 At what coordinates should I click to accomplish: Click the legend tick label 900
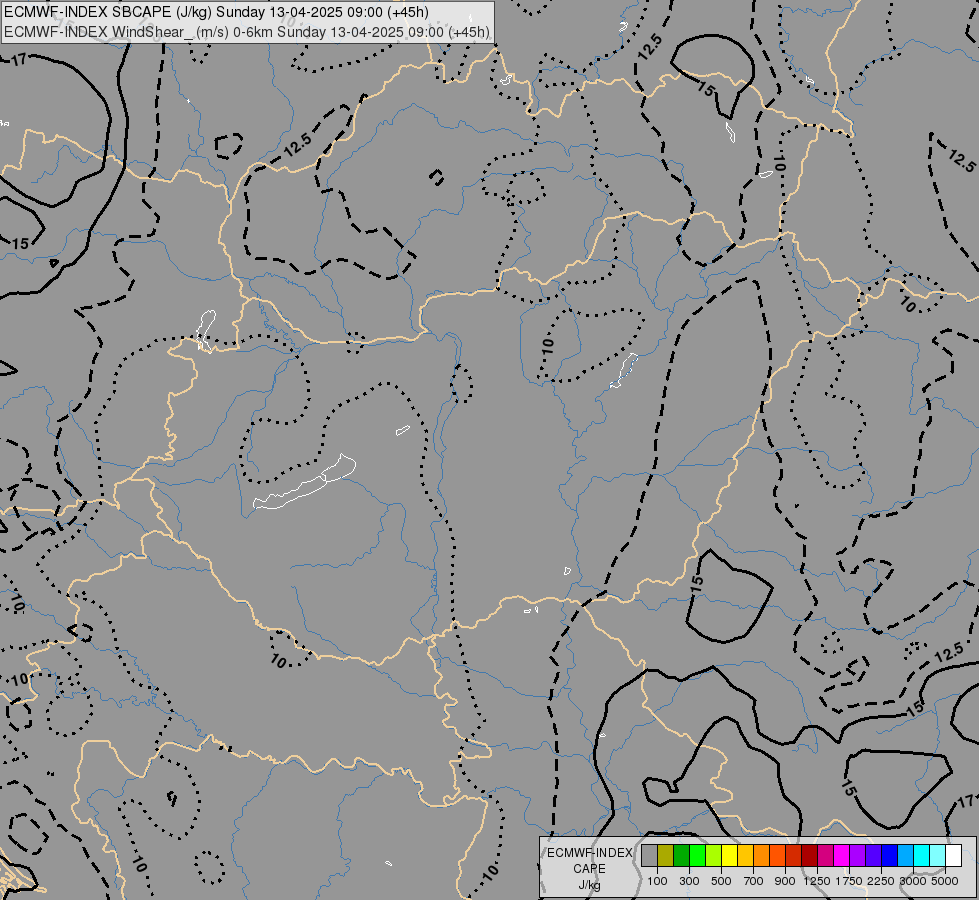785,881
